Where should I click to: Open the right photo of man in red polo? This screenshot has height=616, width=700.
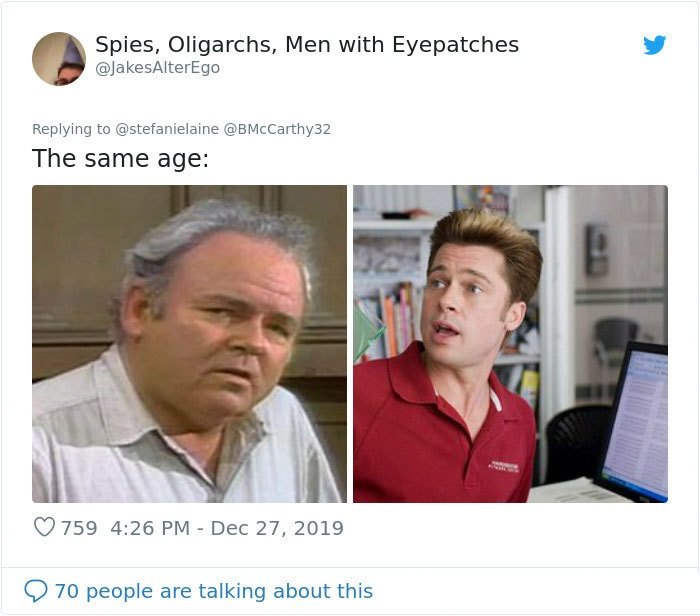pyautogui.click(x=510, y=344)
